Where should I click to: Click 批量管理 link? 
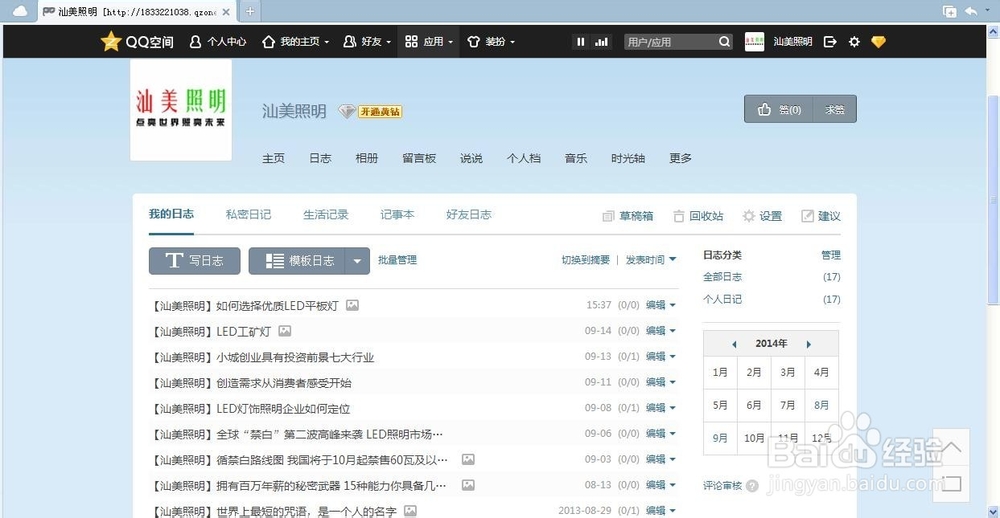397,260
